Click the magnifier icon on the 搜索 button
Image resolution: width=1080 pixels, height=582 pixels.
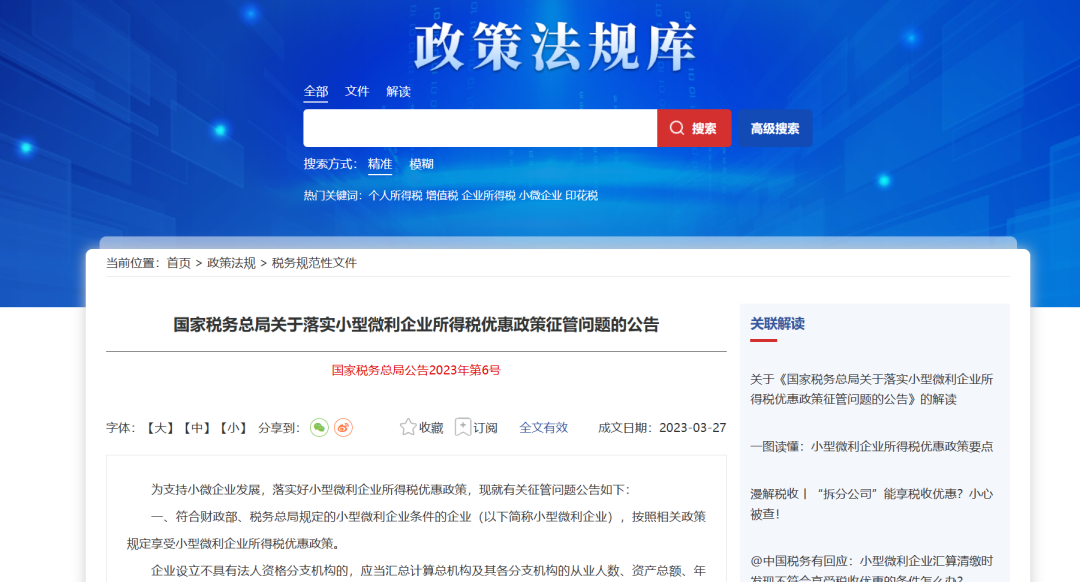(678, 128)
